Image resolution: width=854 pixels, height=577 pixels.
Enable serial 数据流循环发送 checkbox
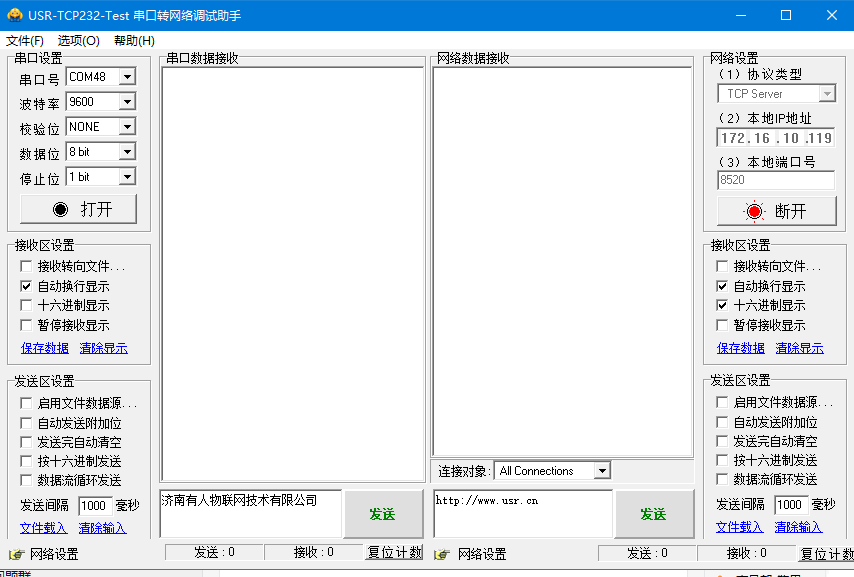coord(27,480)
